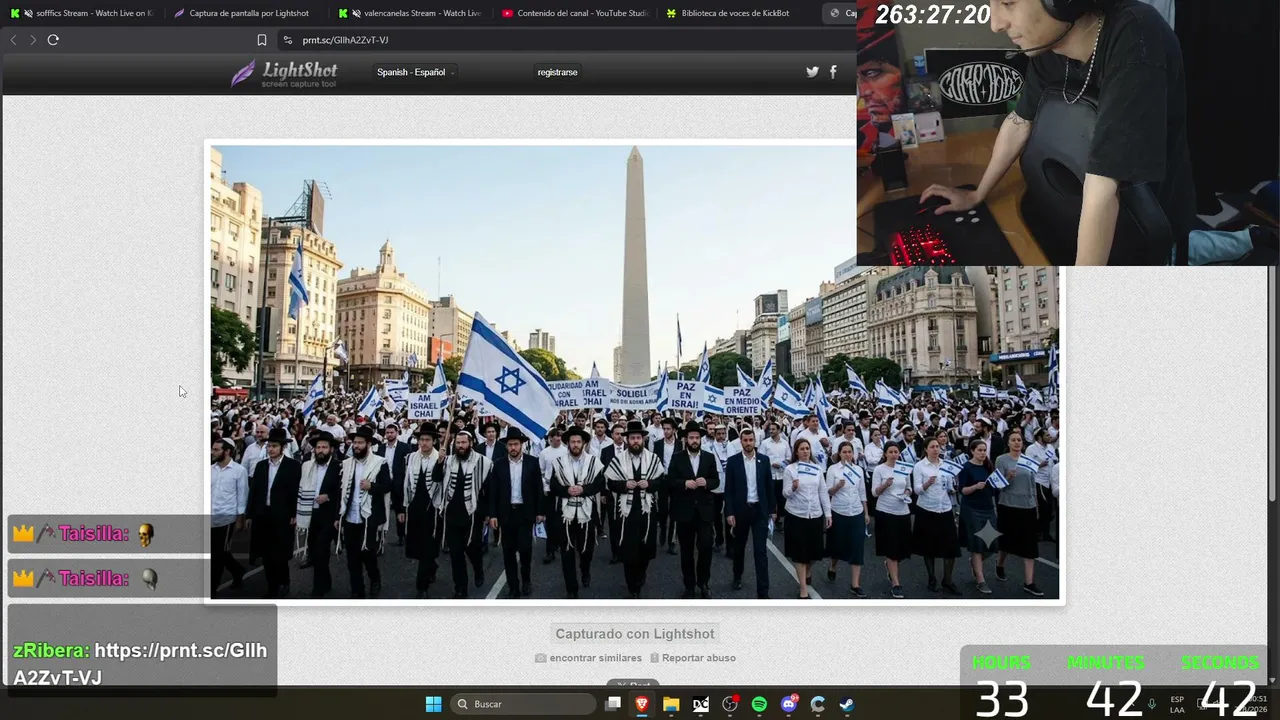Open the Brave browser taskbar icon
1280x720 pixels.
(642, 704)
